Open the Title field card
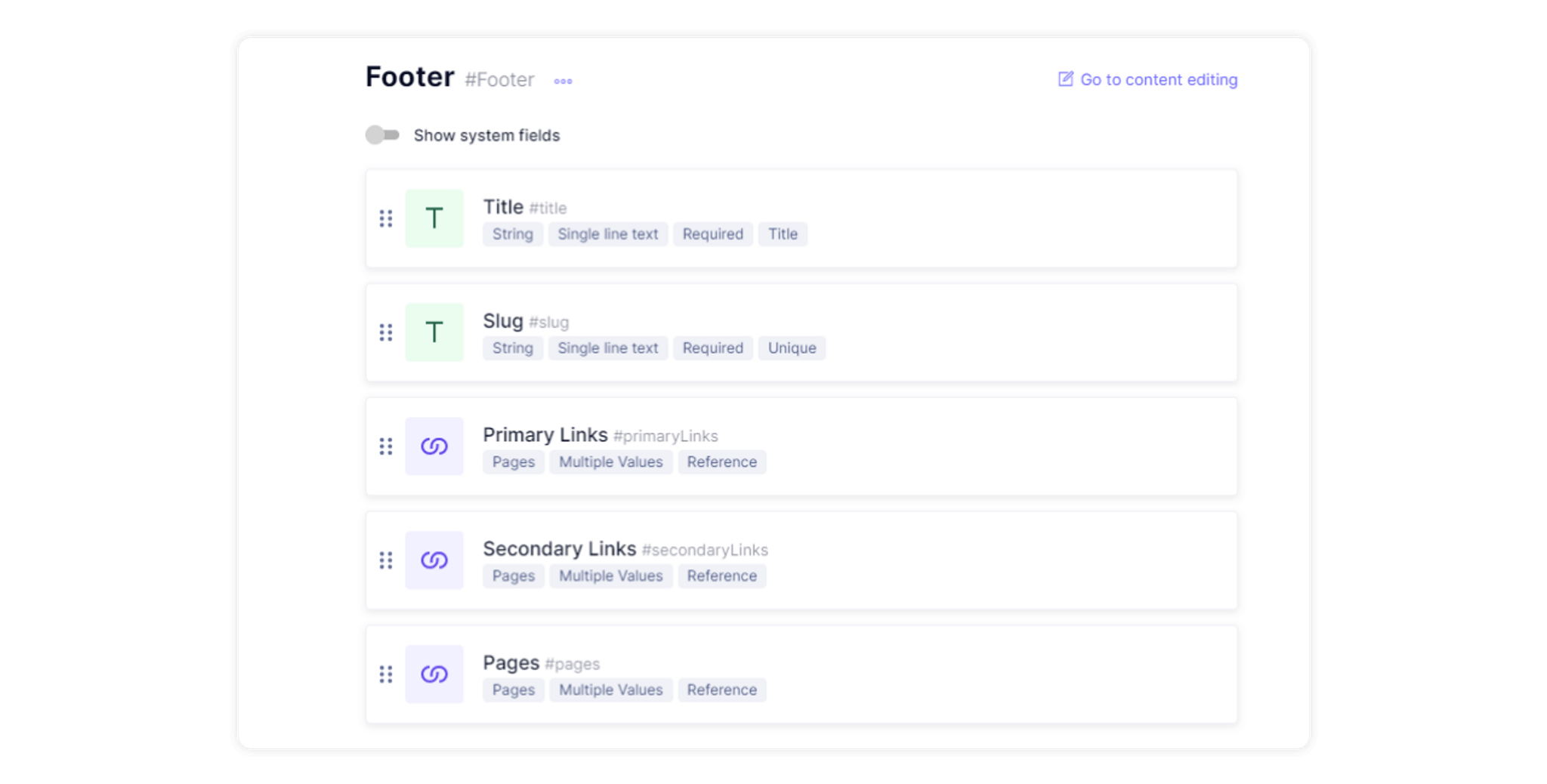Screen dimensions: 1547x784 coord(801,218)
